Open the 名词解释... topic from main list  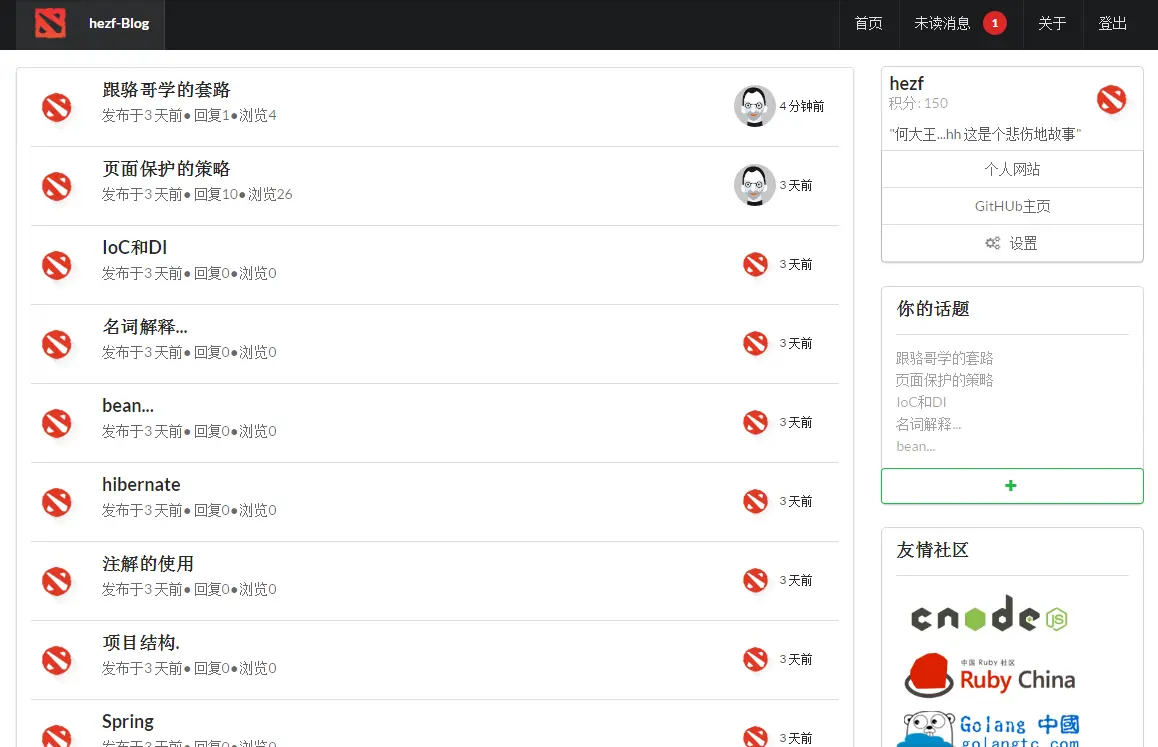tap(145, 327)
